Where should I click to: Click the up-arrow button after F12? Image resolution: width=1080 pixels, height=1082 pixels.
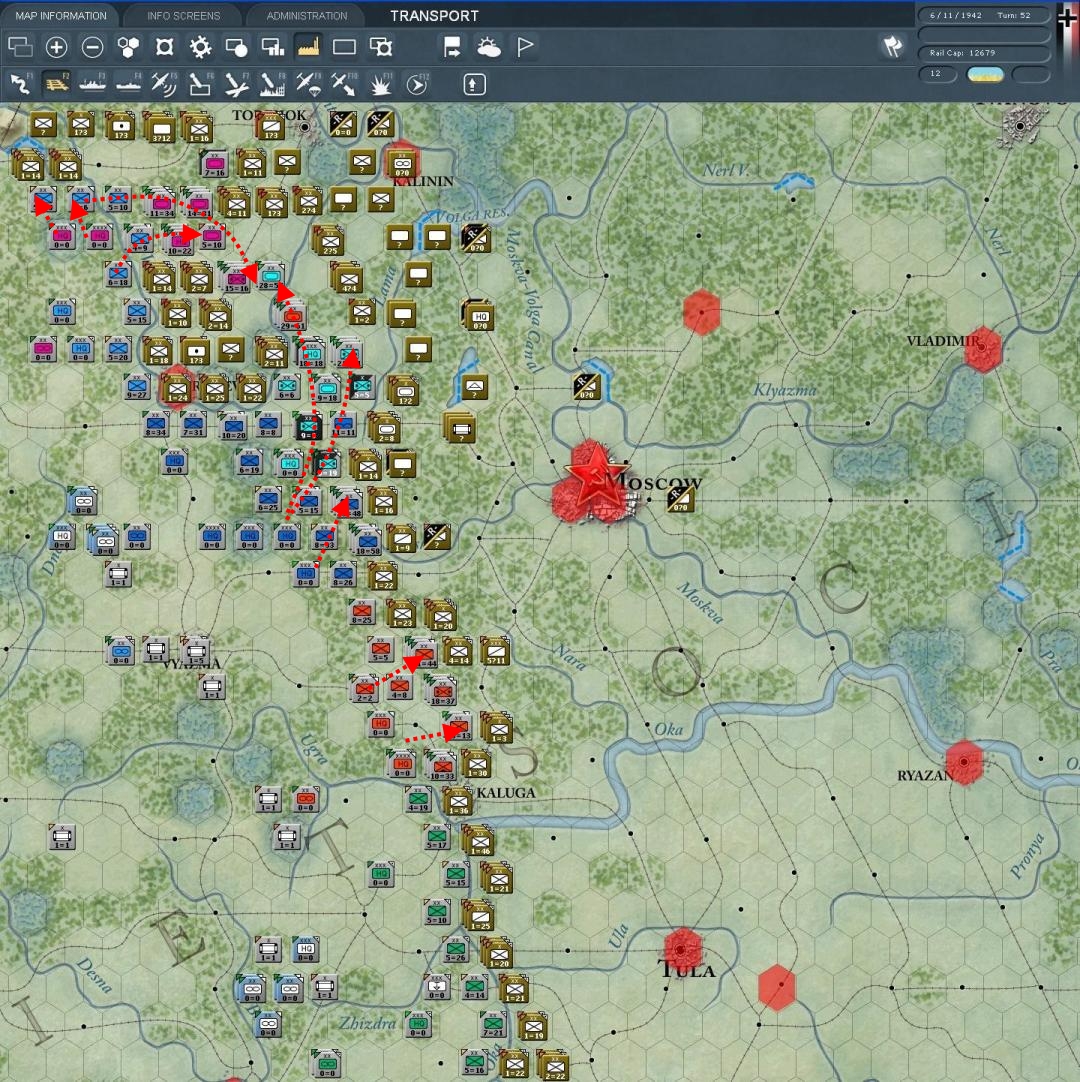[474, 85]
